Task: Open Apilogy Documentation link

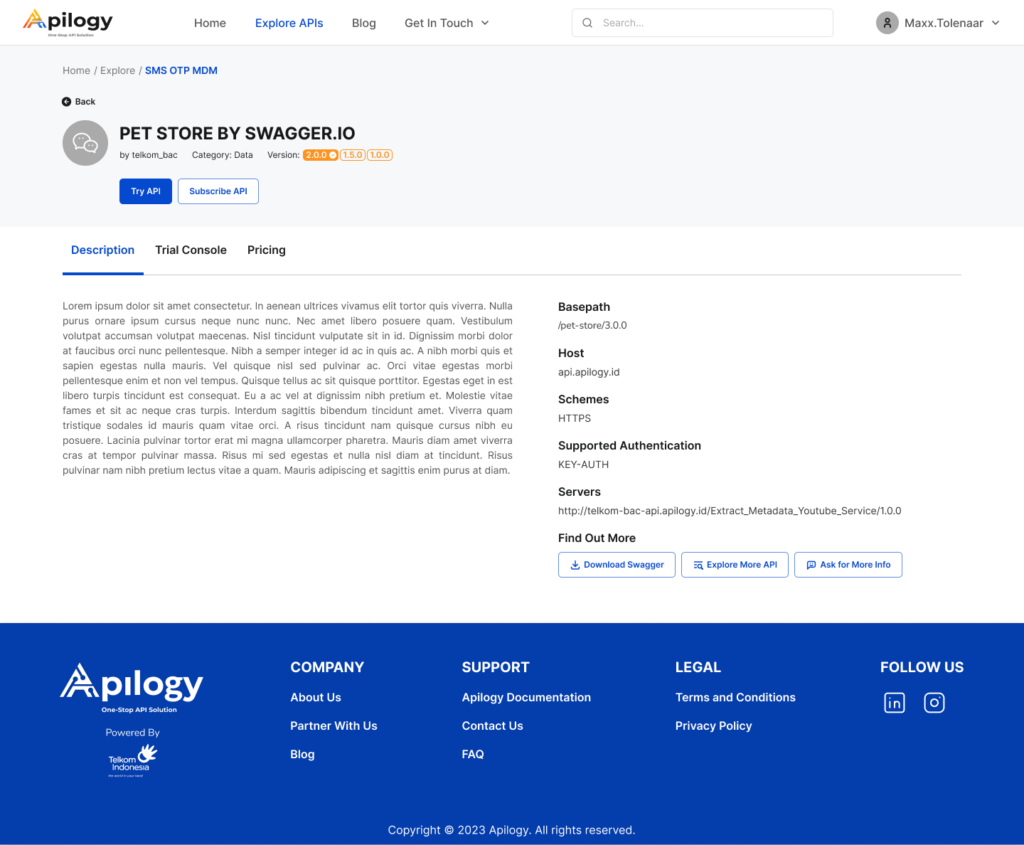Action: 526,697
